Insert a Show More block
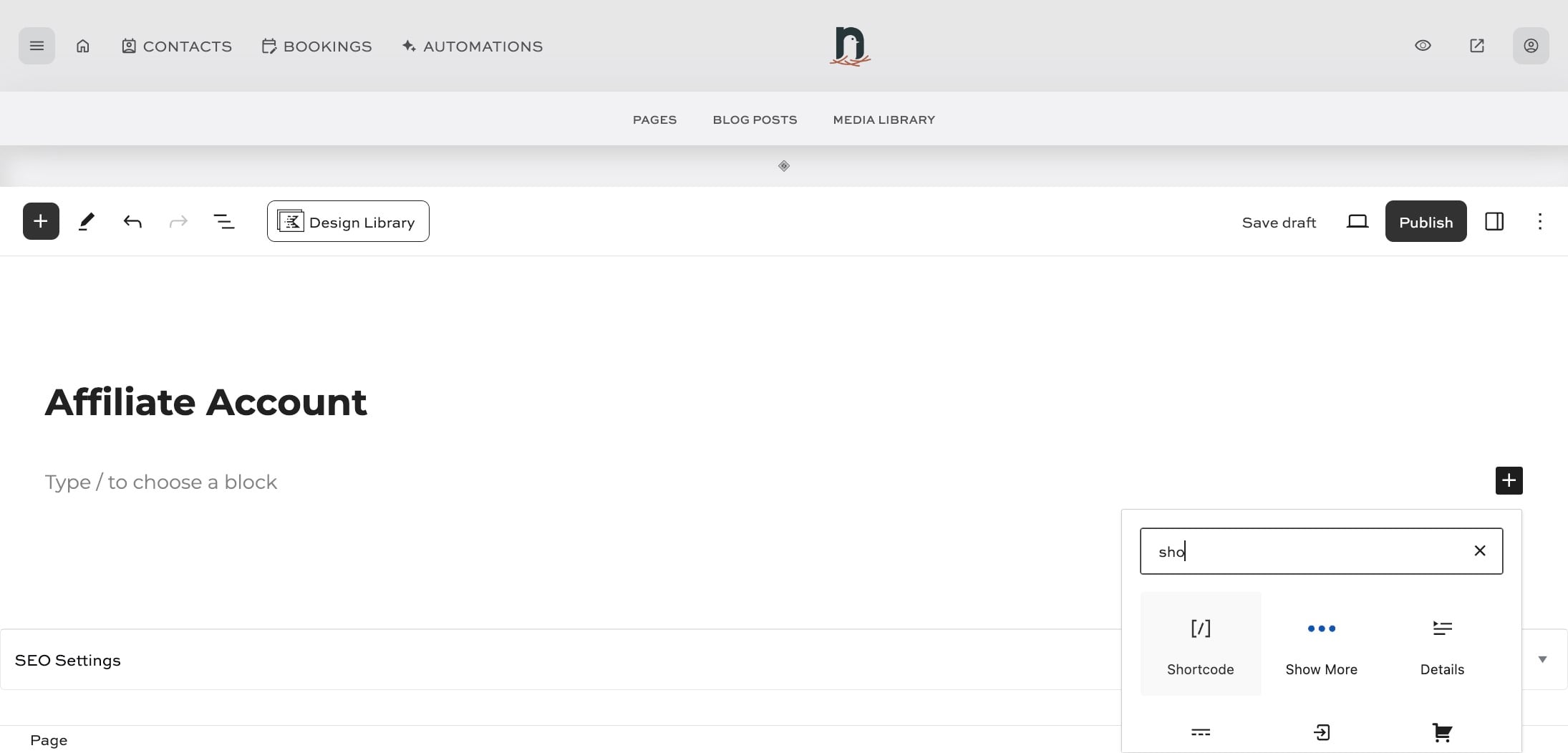Viewport: 1568px width, 753px height. click(x=1320, y=643)
